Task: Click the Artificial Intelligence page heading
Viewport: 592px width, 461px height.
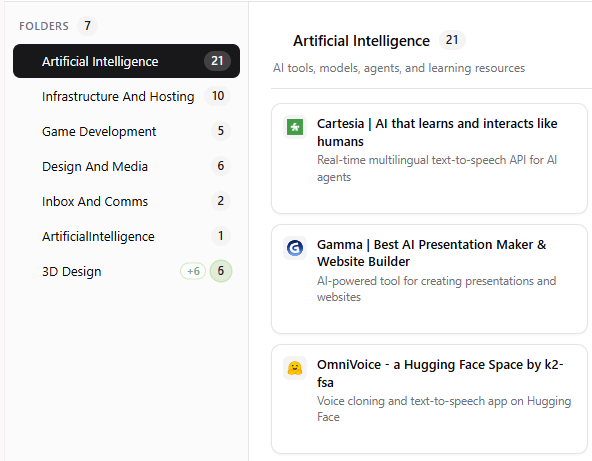Action: [361, 41]
